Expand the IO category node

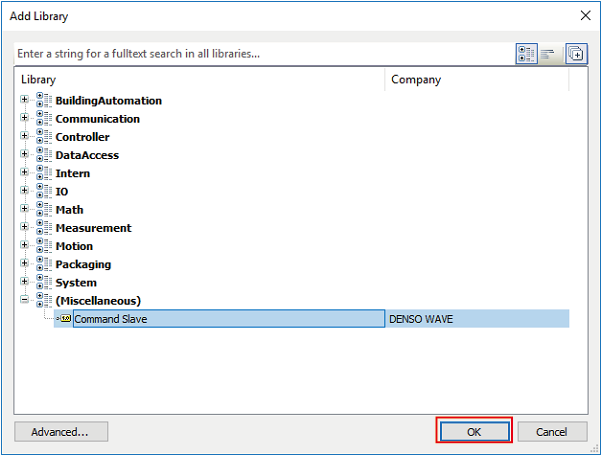point(25,191)
